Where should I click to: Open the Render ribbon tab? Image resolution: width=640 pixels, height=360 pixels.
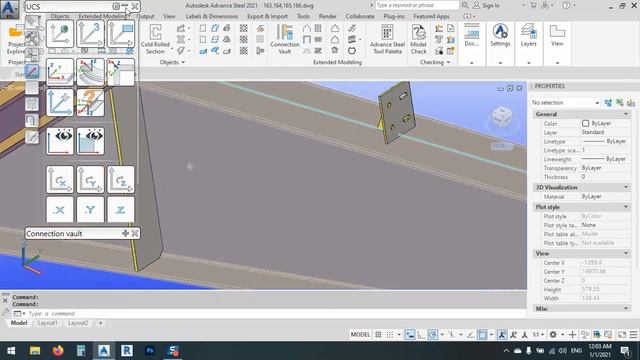tap(327, 16)
